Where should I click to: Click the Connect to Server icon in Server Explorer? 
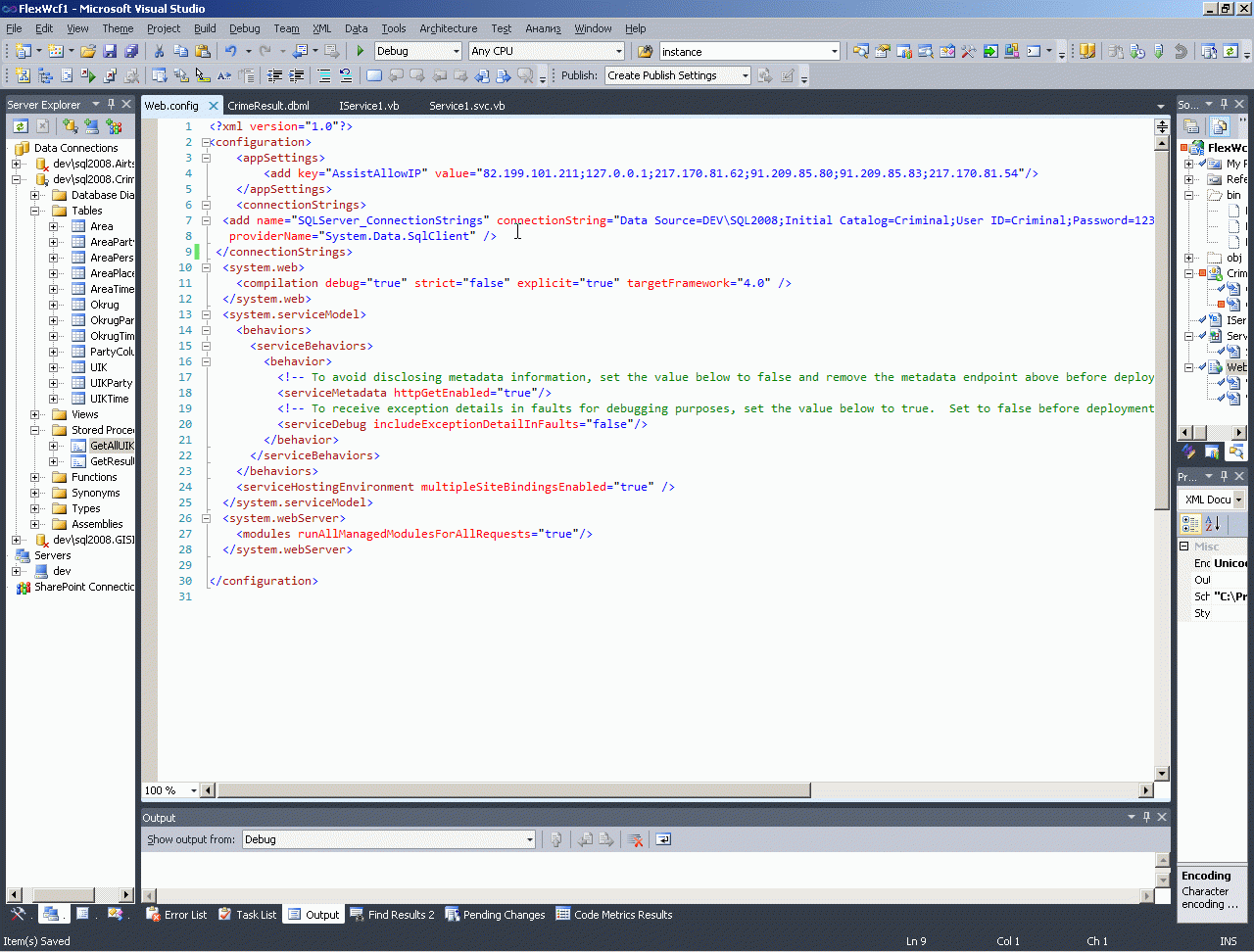92,126
